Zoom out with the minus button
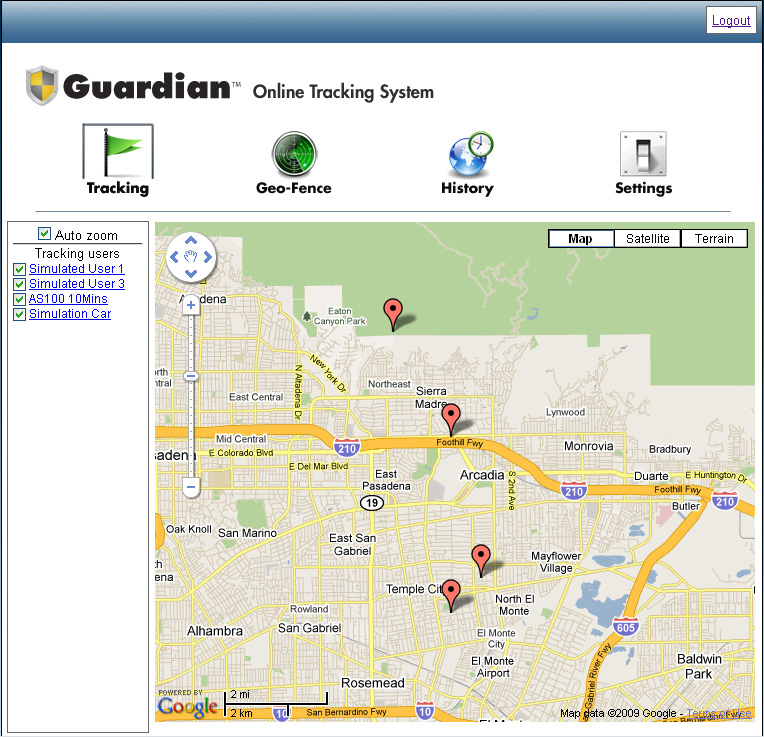 (x=191, y=487)
